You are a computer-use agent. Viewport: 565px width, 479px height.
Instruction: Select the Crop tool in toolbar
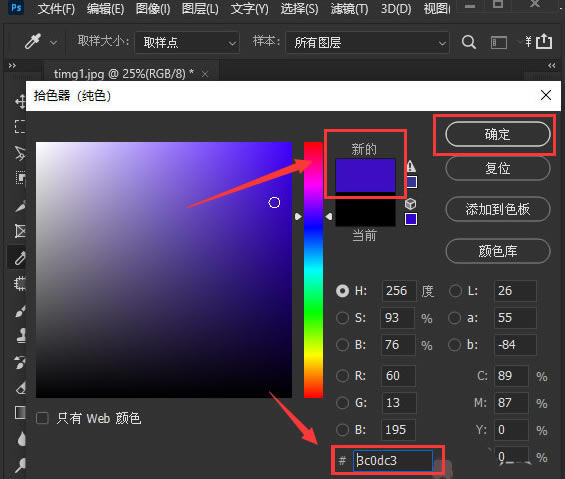[x=20, y=231]
